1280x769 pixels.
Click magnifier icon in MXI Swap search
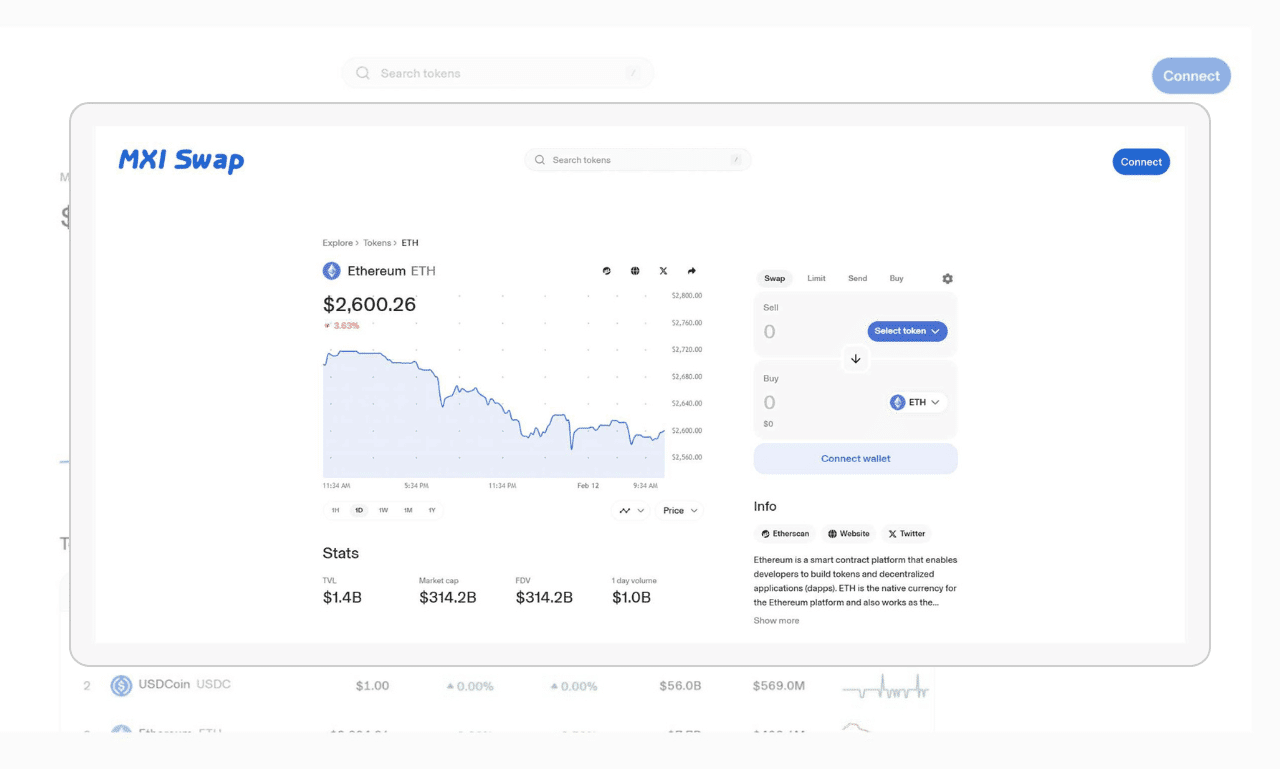(x=540, y=160)
